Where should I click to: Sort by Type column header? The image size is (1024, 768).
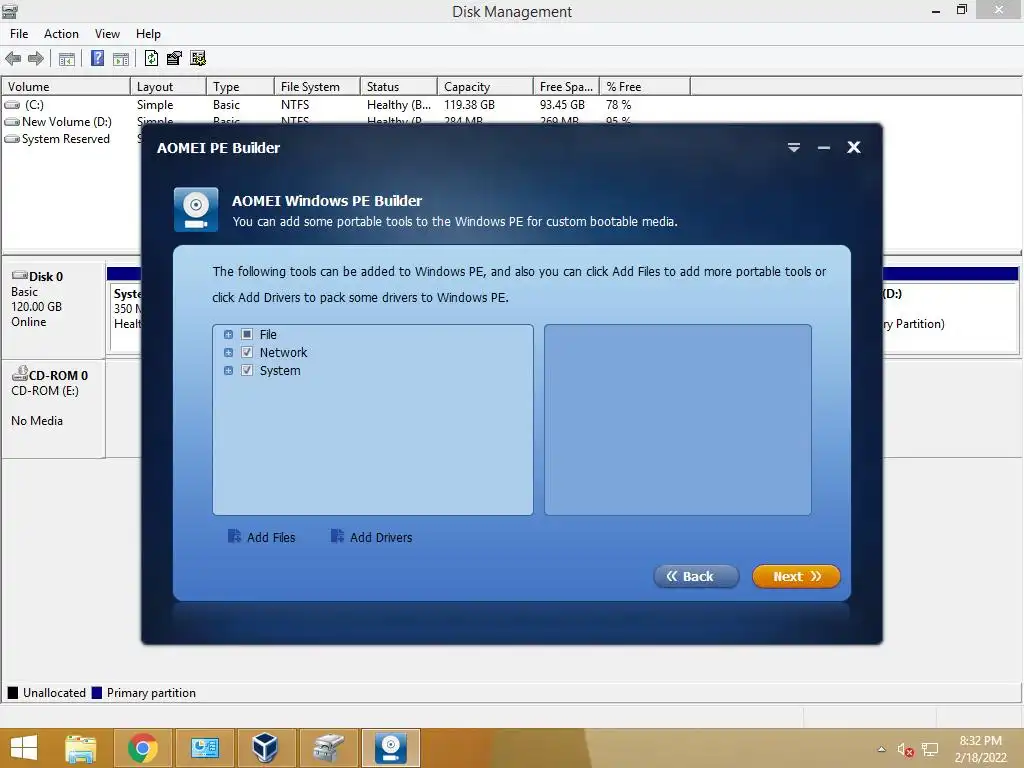(x=240, y=86)
